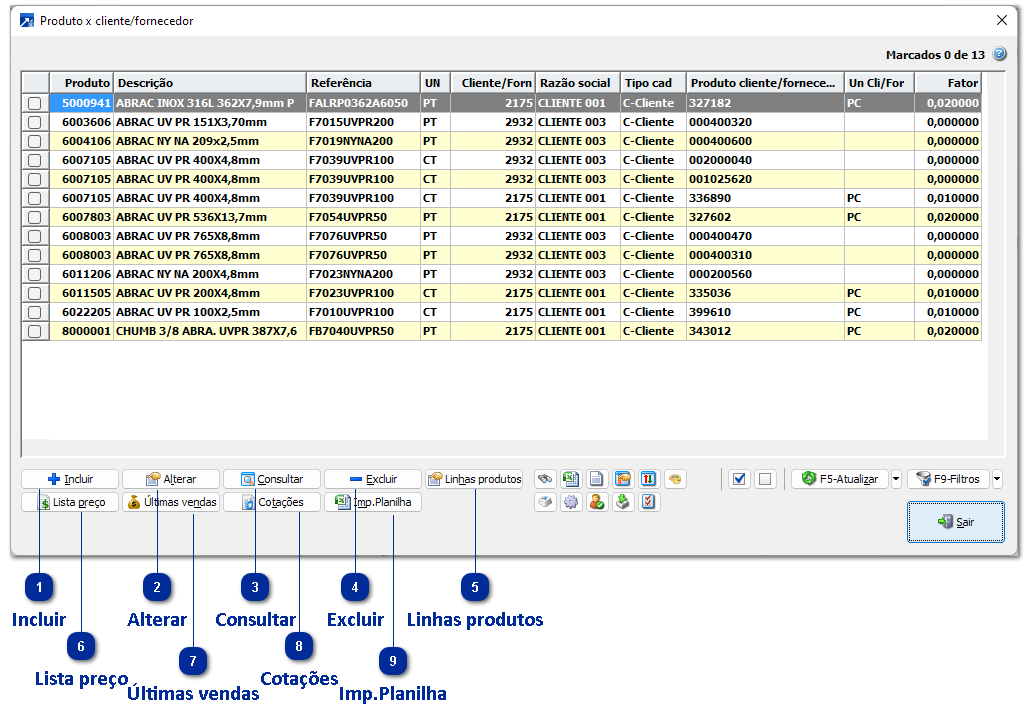Click the mark-all checked box button
The image size is (1027, 722).
(x=739, y=479)
